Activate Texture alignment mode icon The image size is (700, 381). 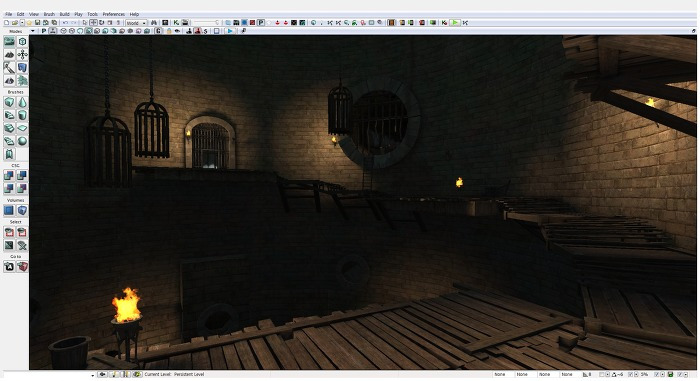click(22, 54)
